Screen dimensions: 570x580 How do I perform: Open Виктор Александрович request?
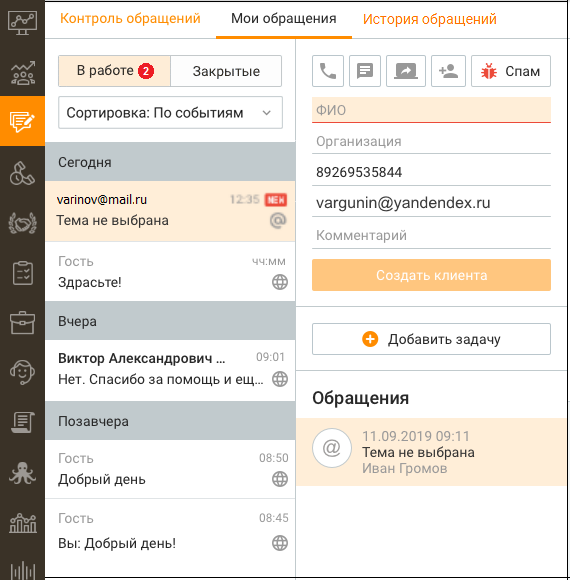pos(170,370)
